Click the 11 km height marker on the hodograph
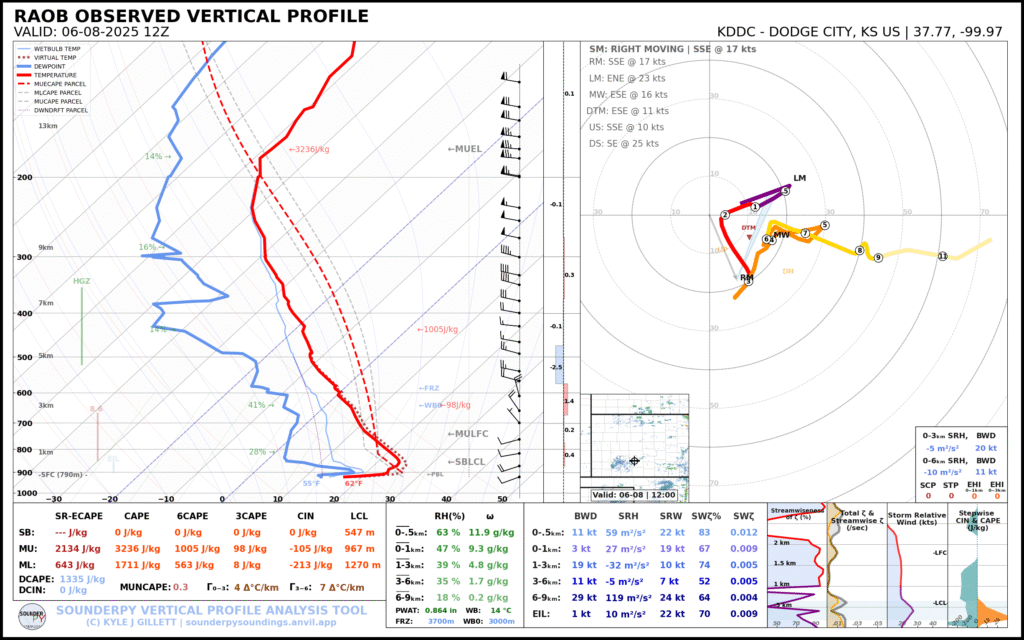The image size is (1024, 640). (x=942, y=257)
